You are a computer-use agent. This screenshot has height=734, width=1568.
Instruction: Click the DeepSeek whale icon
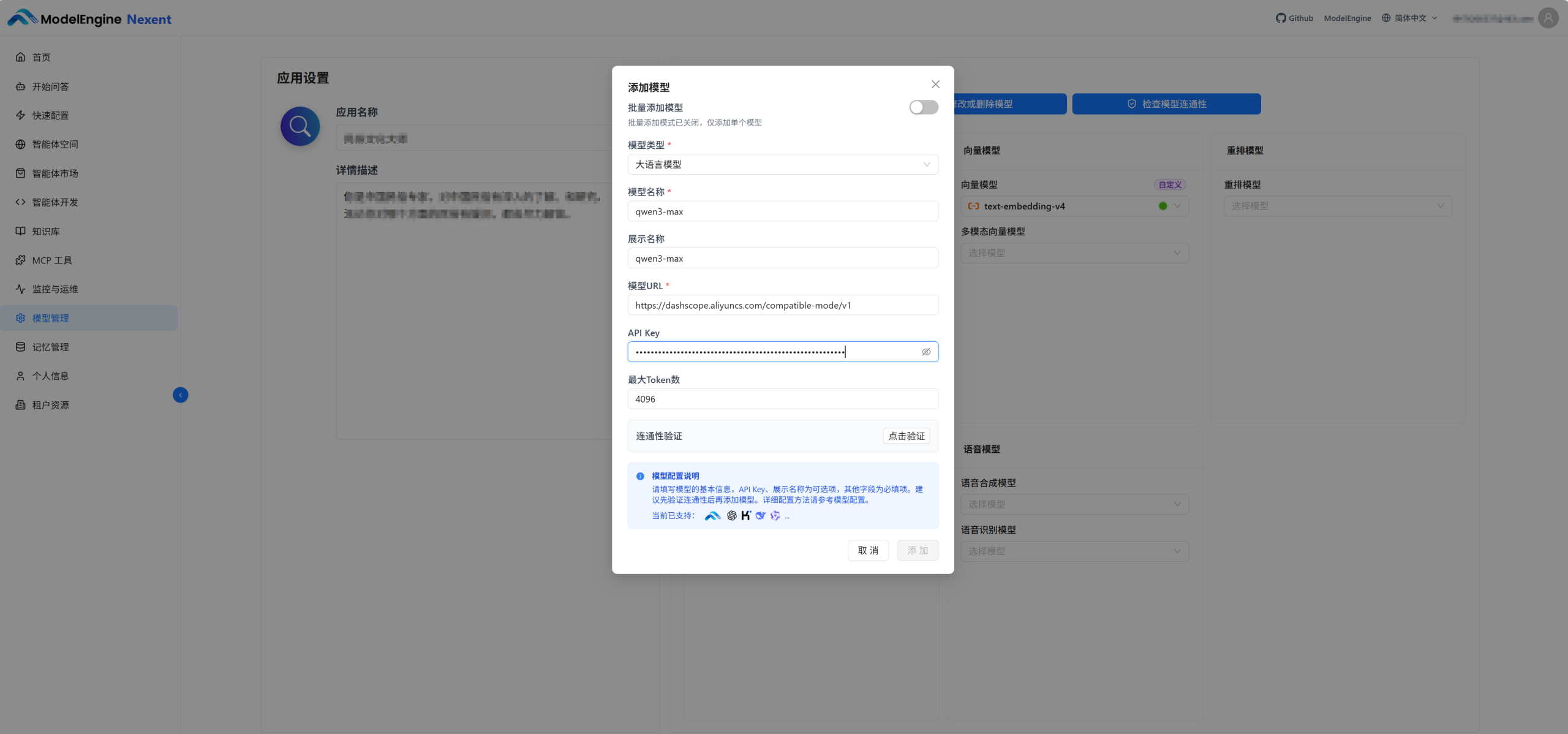click(x=761, y=515)
